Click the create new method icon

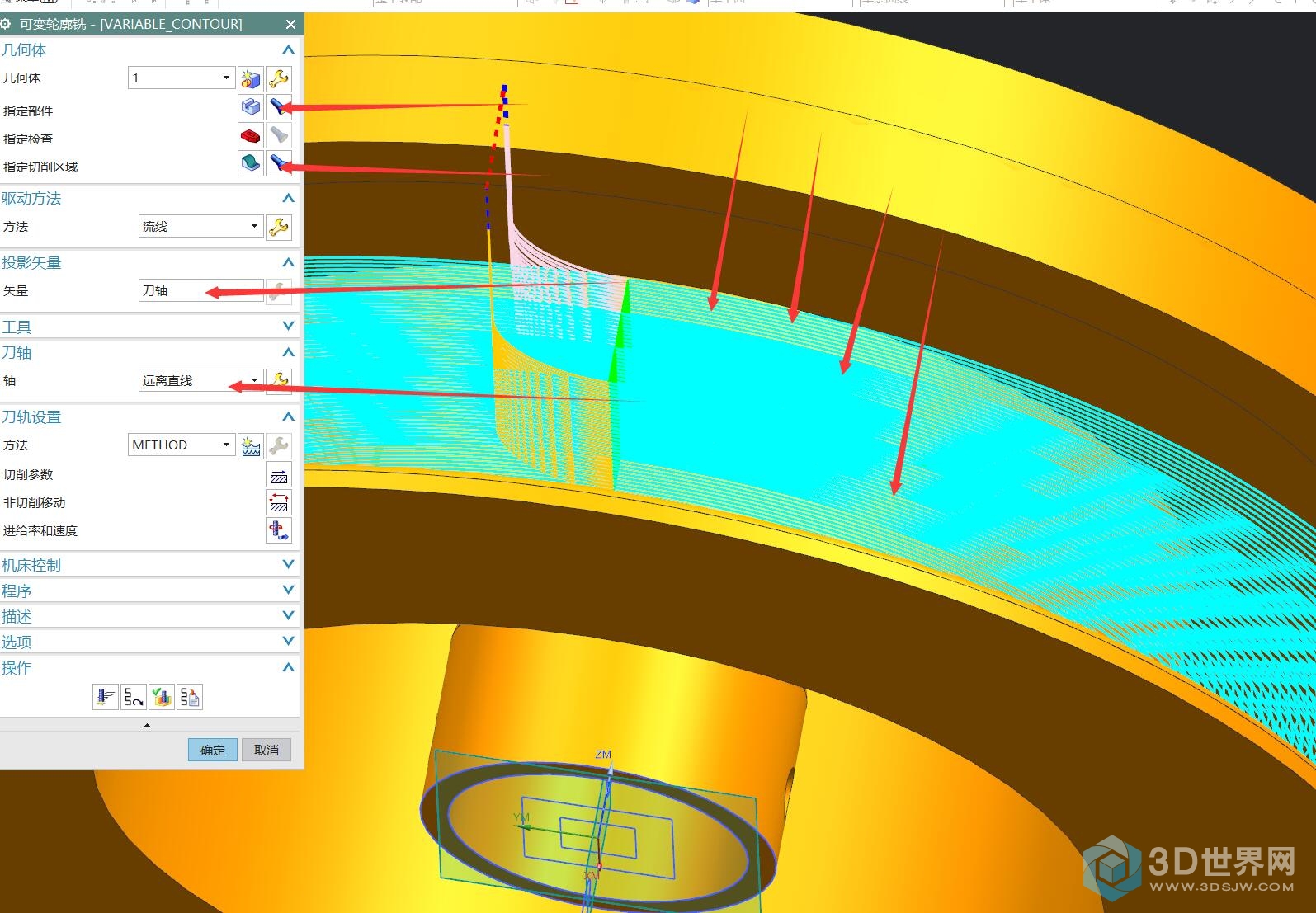click(x=251, y=446)
